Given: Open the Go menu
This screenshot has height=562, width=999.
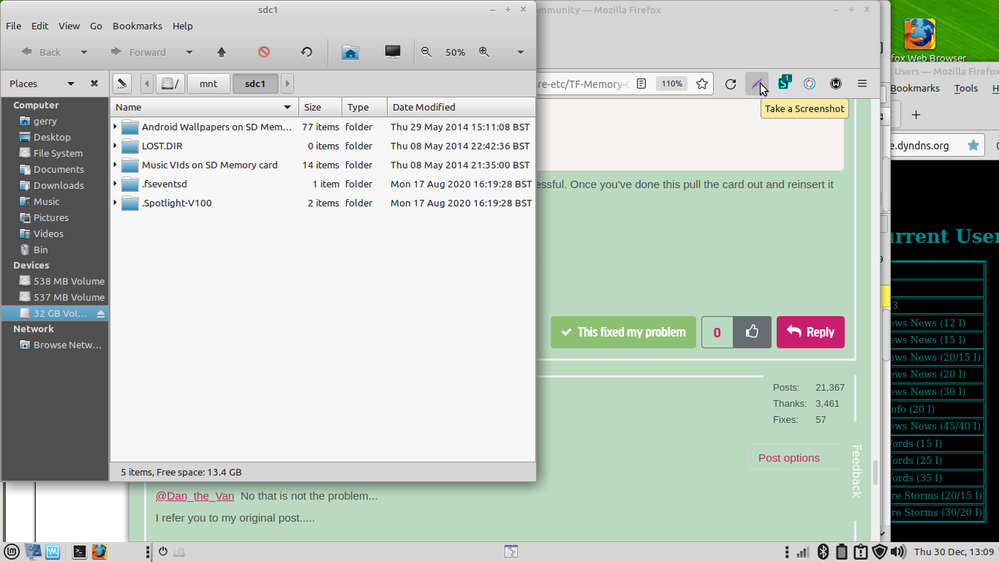Looking at the screenshot, I should tap(96, 26).
